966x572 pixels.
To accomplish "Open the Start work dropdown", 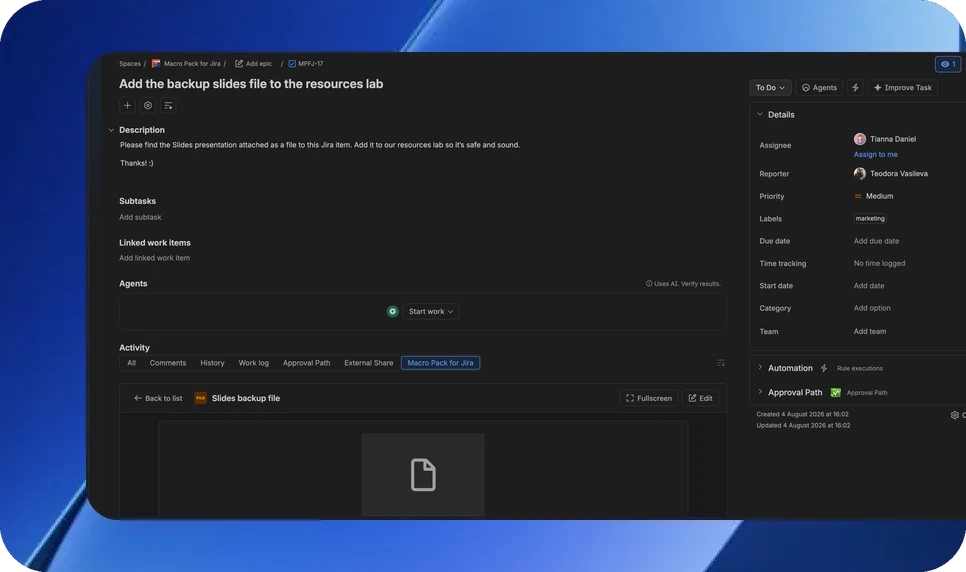I will point(431,311).
